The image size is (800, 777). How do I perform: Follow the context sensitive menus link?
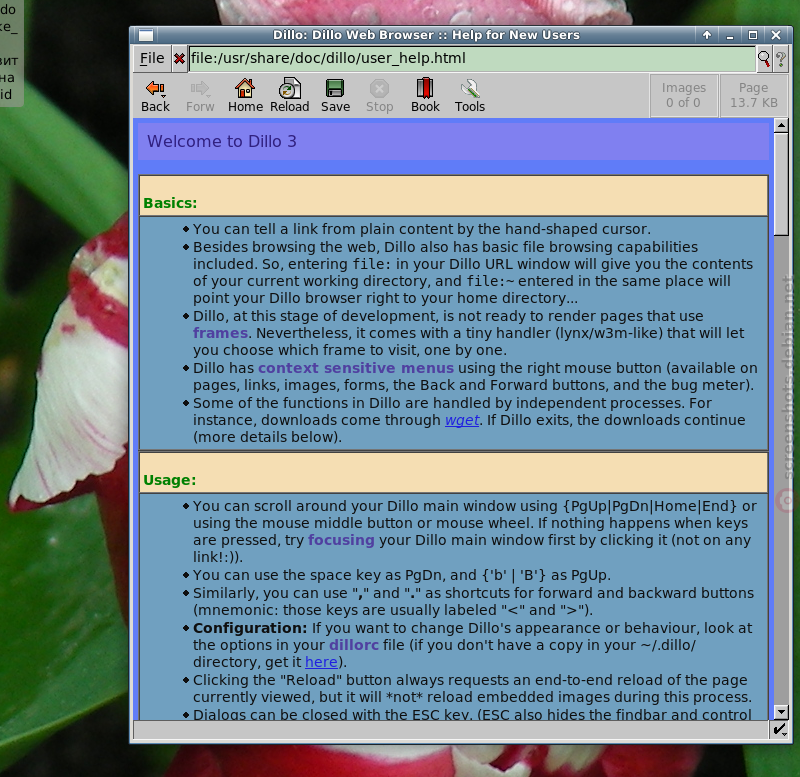click(x=356, y=368)
